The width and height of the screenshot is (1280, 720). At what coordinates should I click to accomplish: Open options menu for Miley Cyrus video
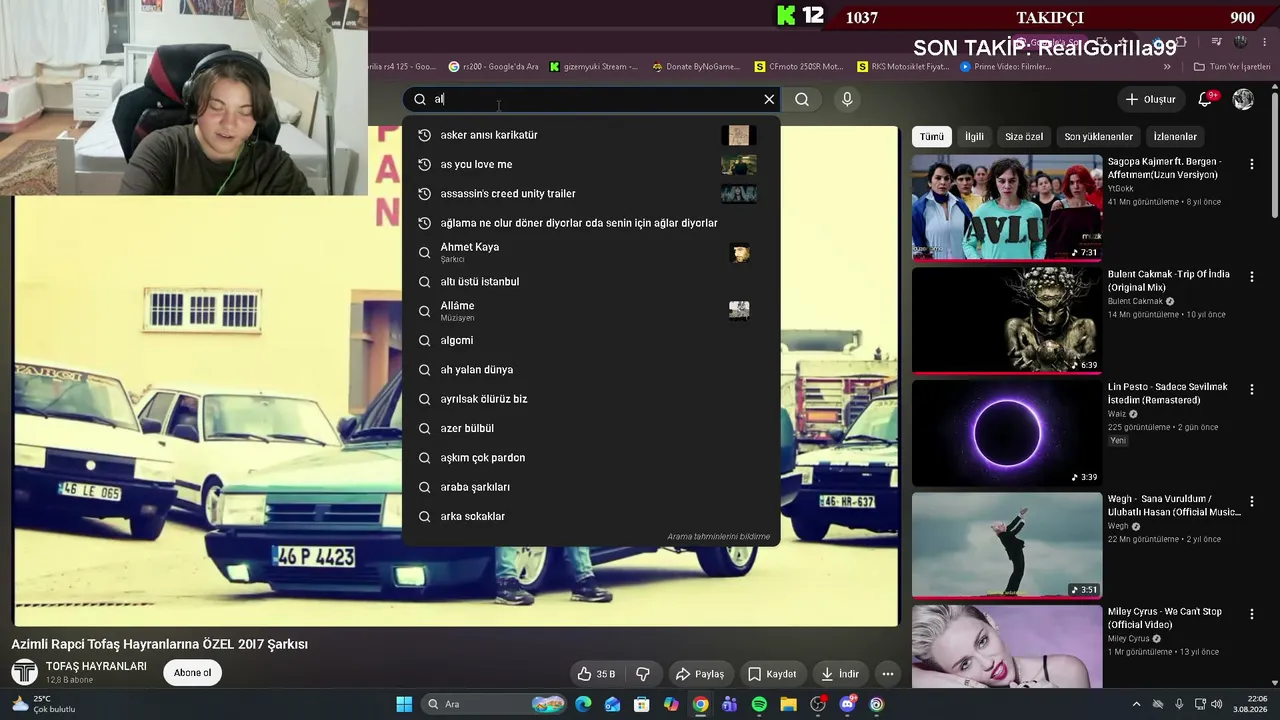(x=1251, y=614)
